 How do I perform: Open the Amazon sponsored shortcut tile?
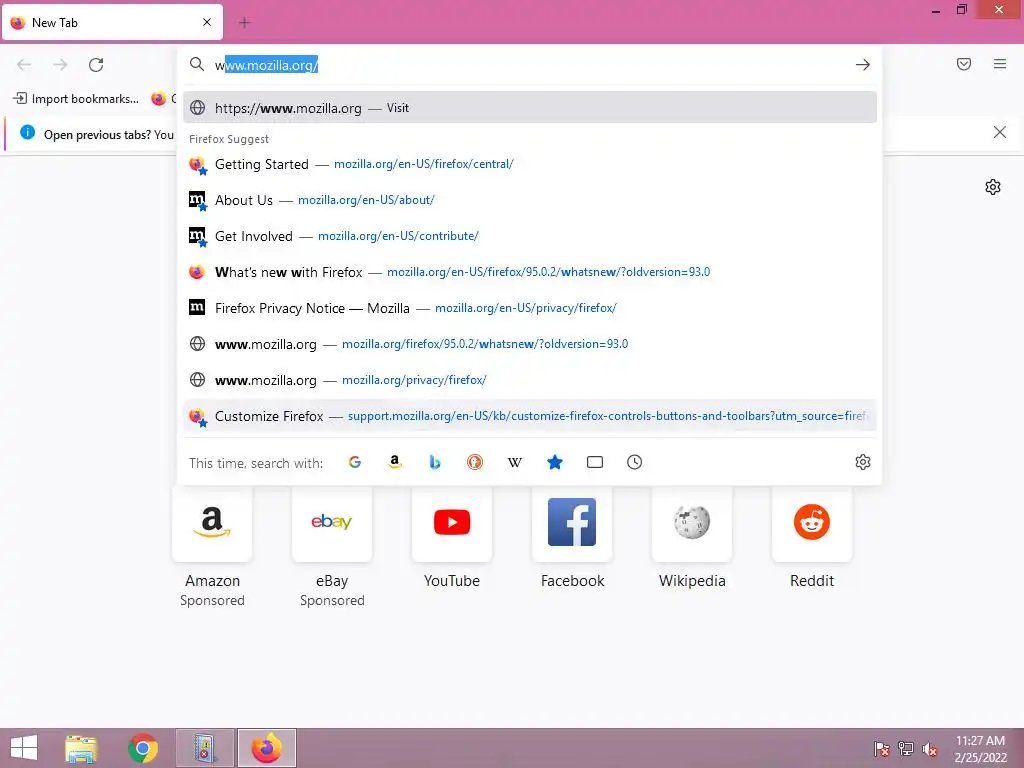pyautogui.click(x=212, y=522)
